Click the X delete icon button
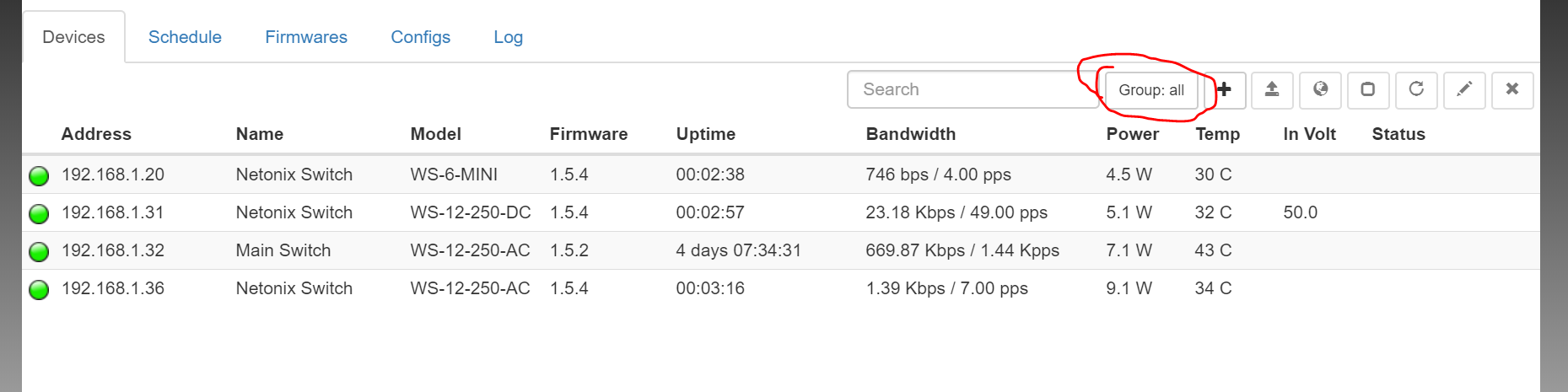 1512,89
